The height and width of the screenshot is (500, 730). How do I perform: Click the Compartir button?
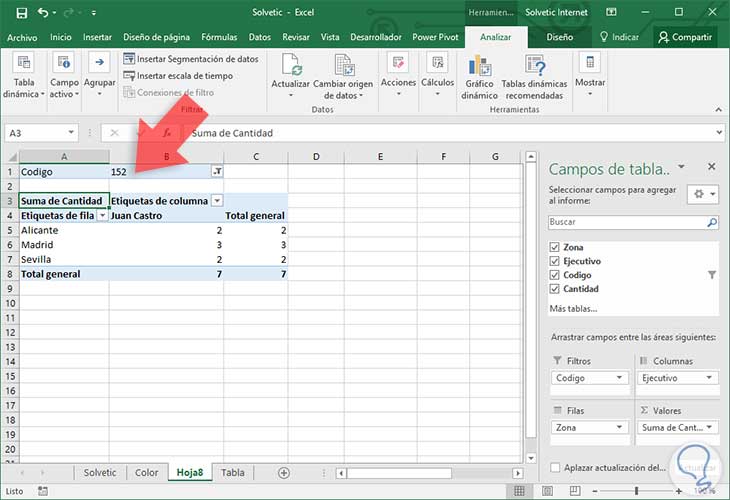(685, 37)
